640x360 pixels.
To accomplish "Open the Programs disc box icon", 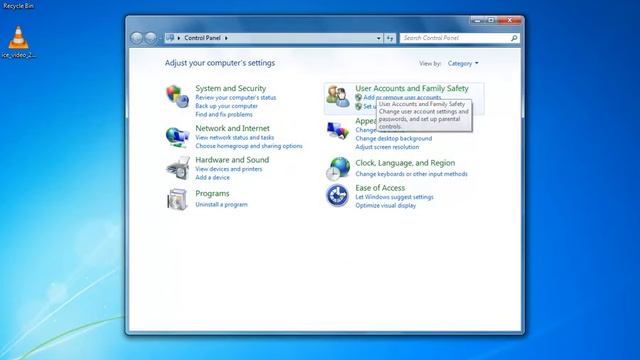I will tap(177, 199).
